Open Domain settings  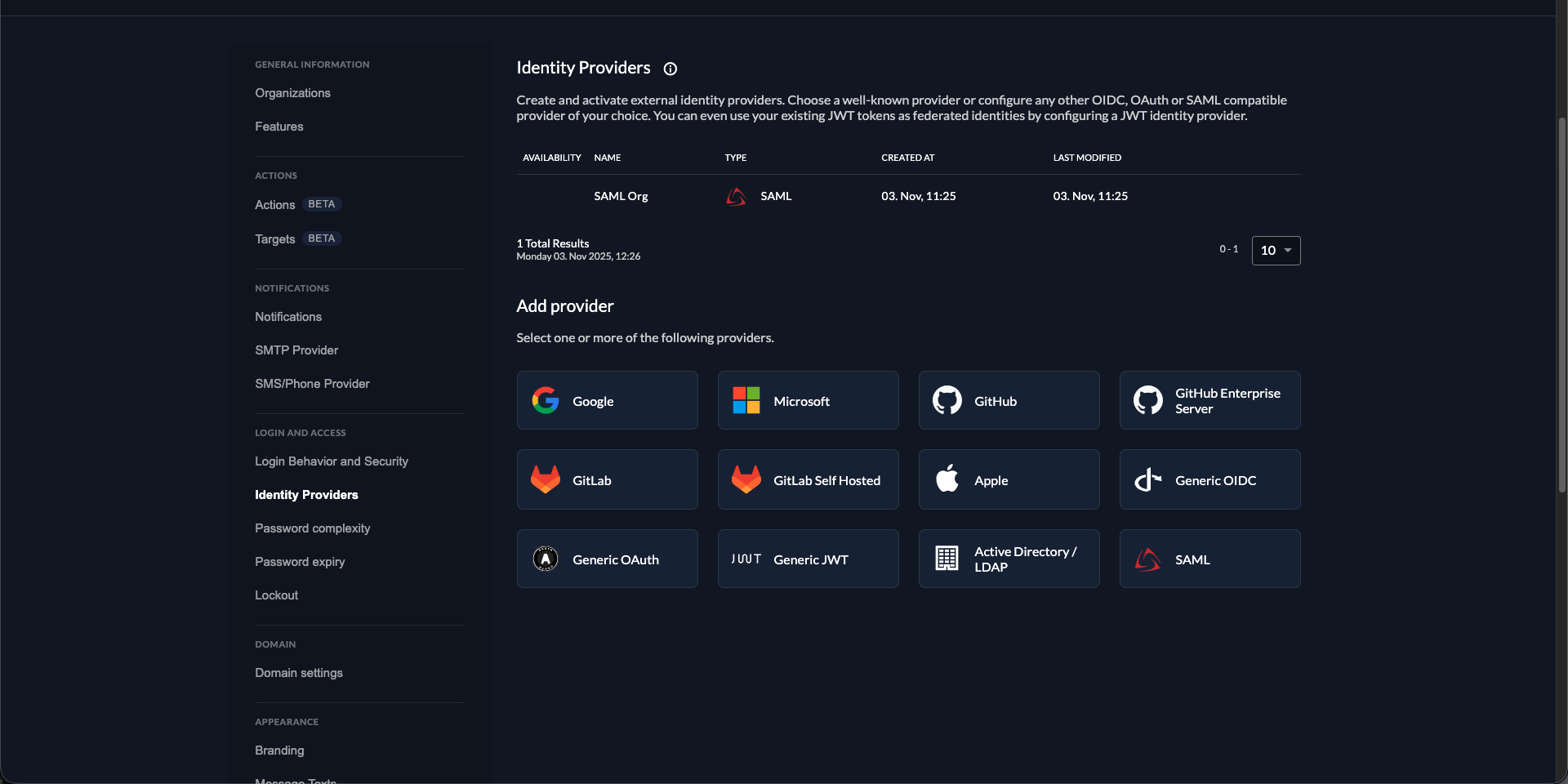pos(299,673)
